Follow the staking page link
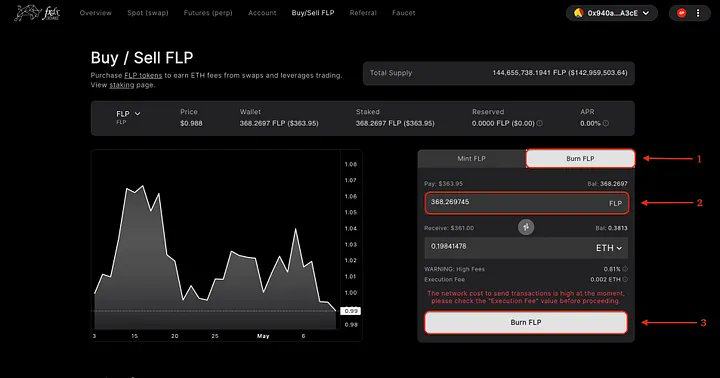Image resolution: width=720 pixels, height=378 pixels. point(122,85)
